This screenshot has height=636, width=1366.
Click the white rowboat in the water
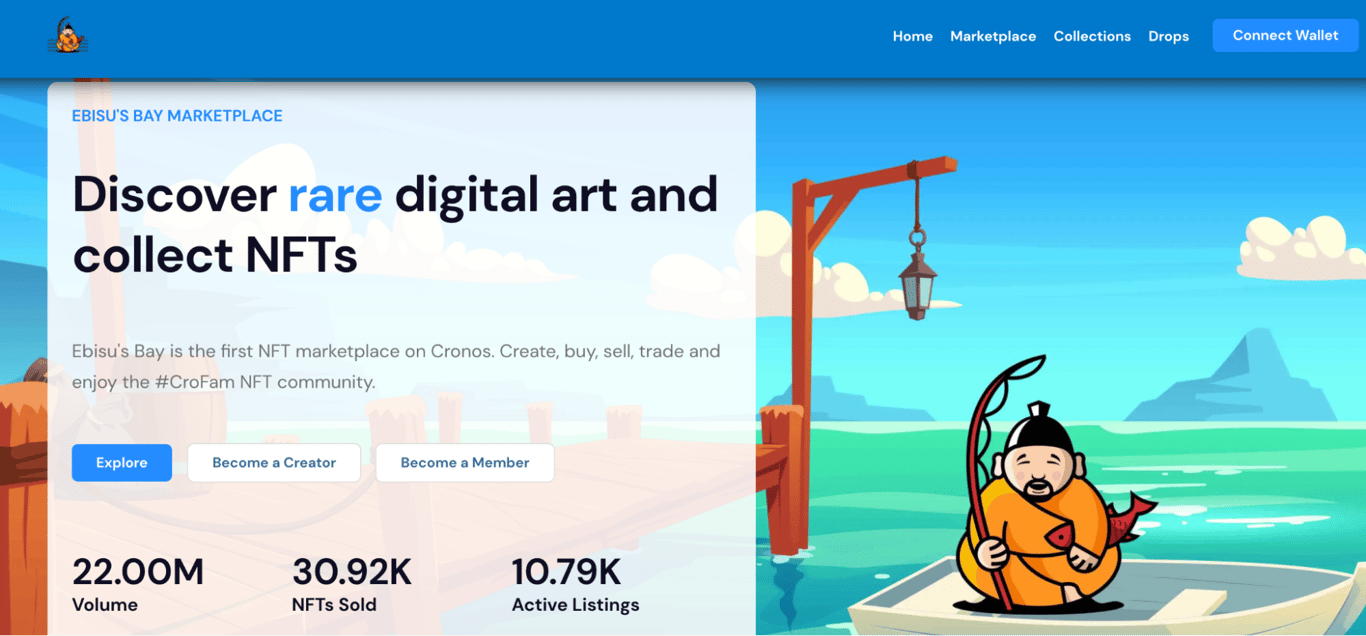1100,598
